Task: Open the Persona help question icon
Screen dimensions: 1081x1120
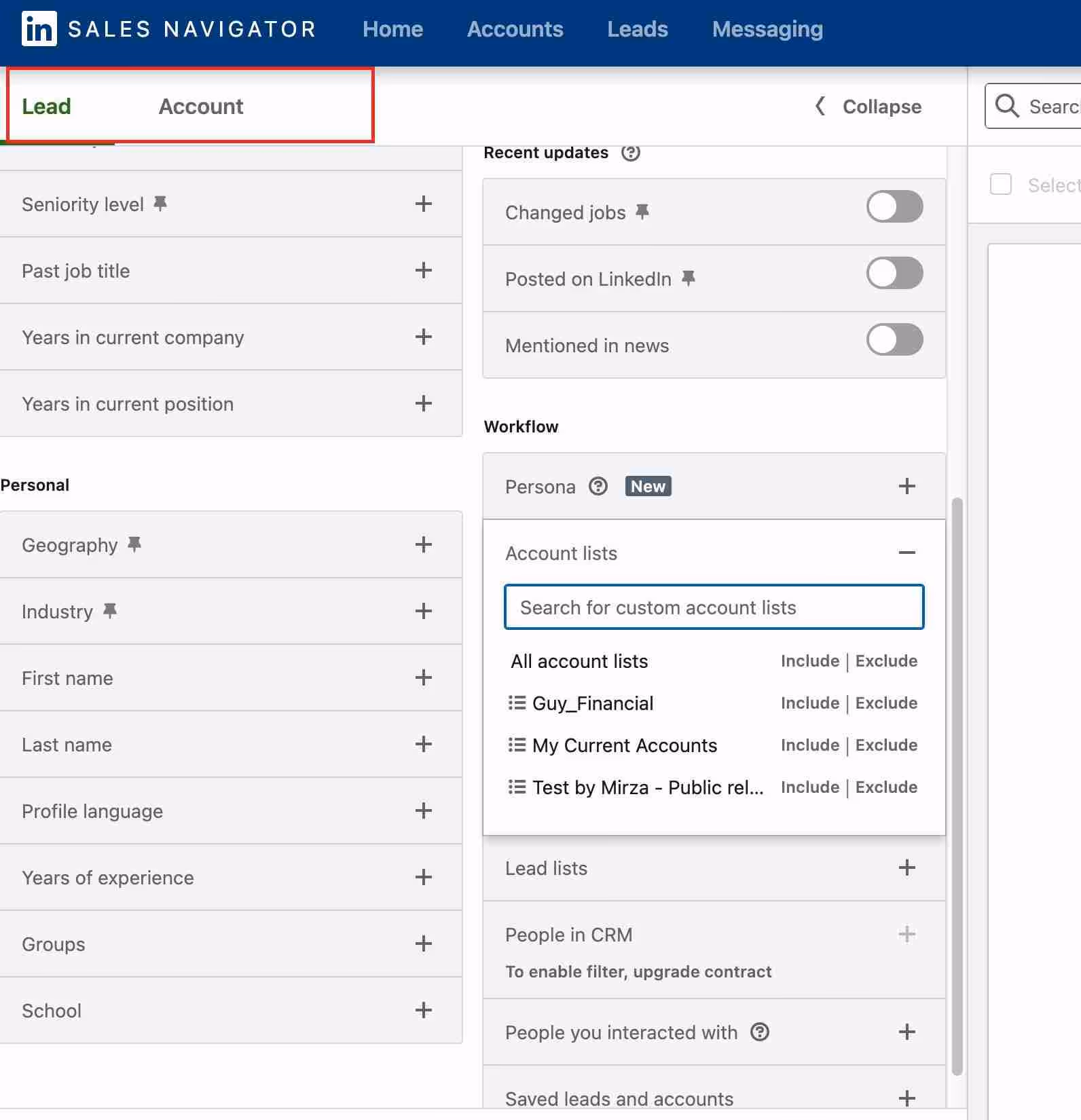Action: 598,486
